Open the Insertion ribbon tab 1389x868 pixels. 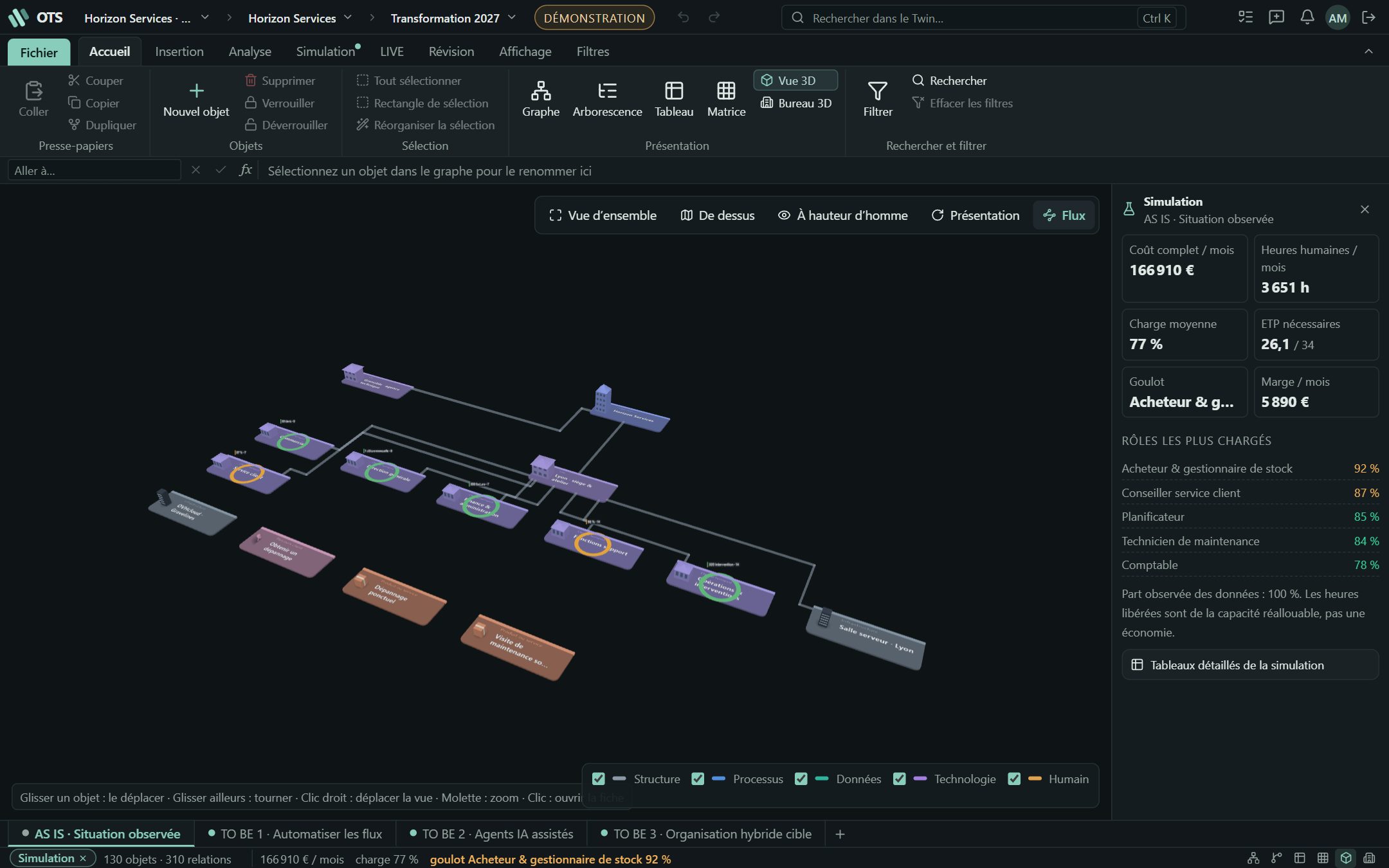click(179, 51)
